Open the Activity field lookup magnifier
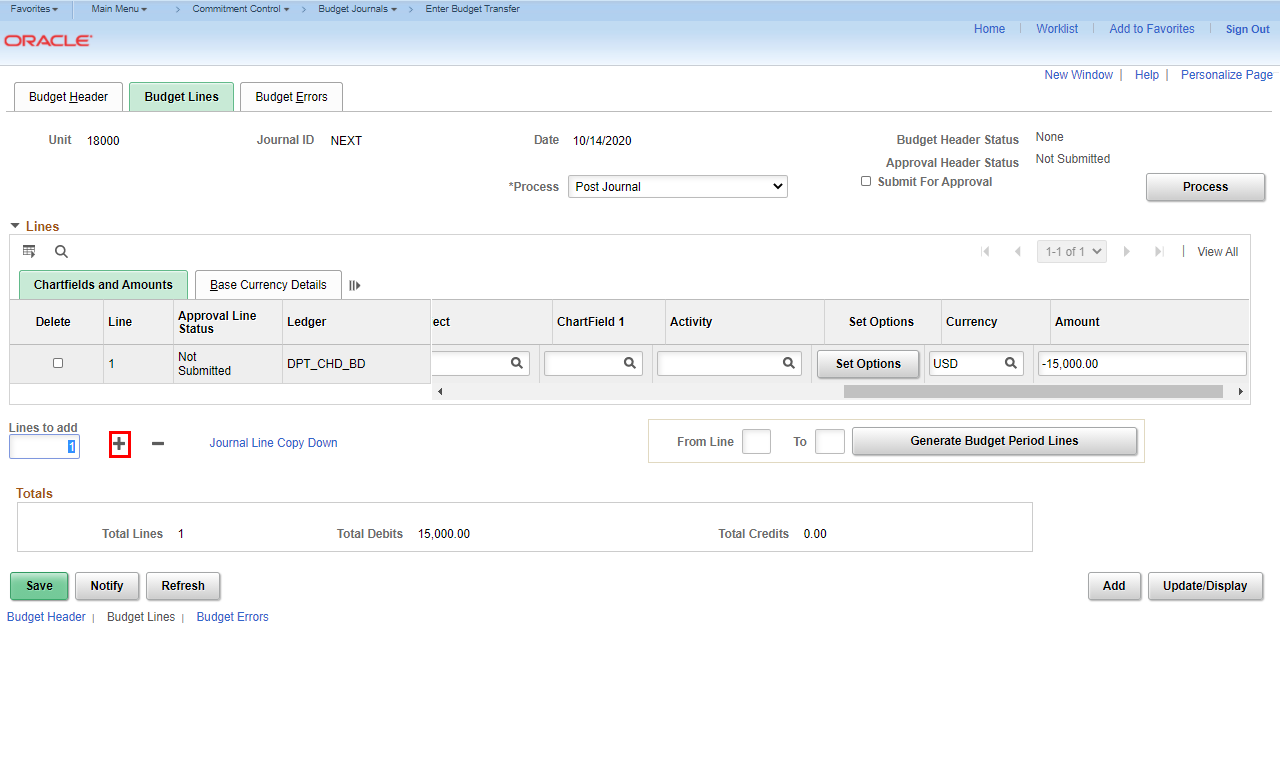 pyautogui.click(x=789, y=364)
